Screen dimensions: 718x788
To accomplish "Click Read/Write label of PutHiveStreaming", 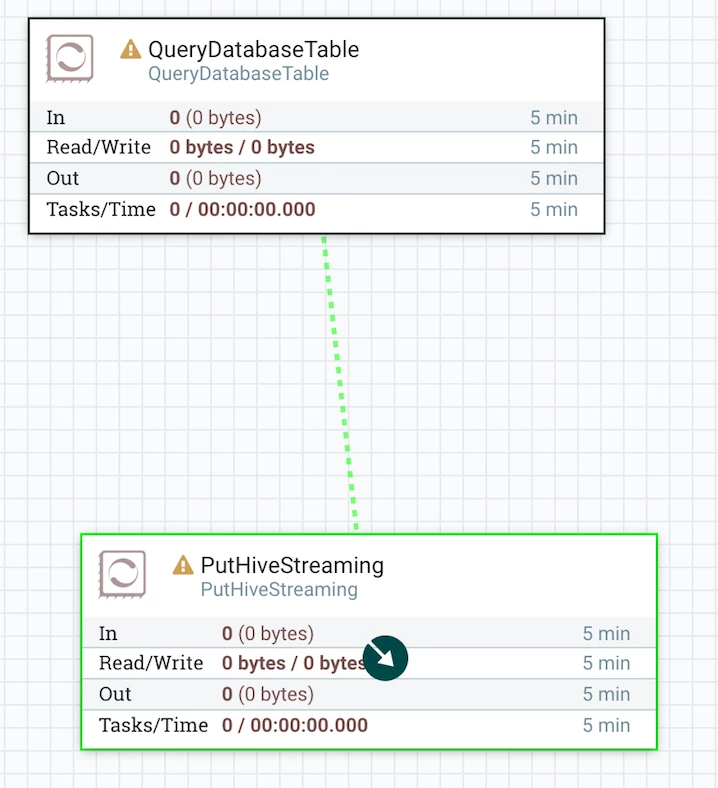I will [151, 663].
